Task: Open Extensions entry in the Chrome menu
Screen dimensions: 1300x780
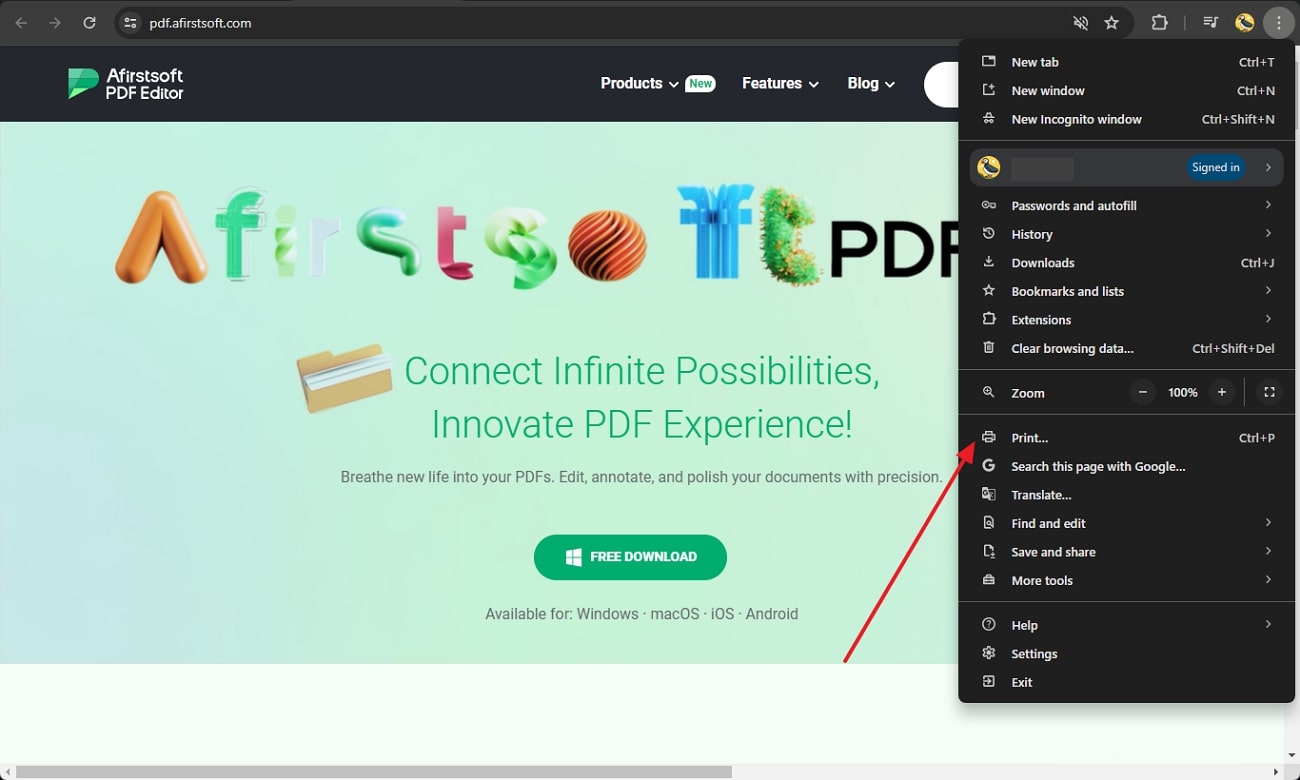Action: coord(1126,320)
